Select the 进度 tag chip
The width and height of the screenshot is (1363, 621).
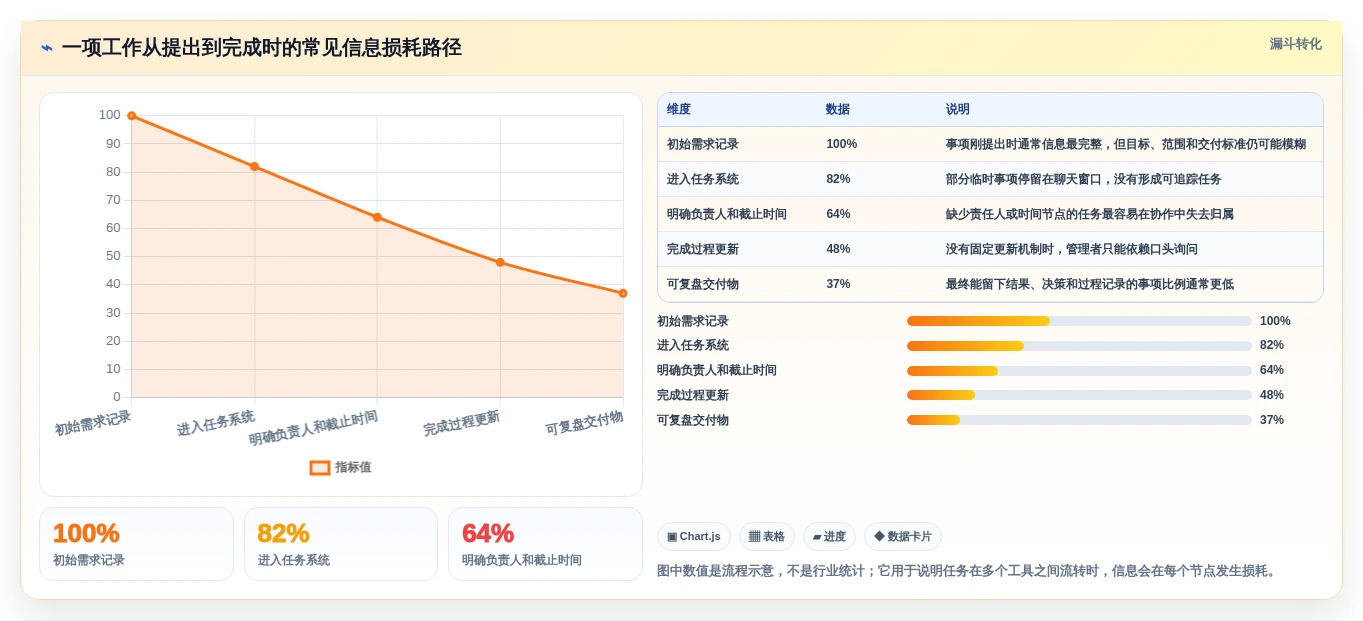(x=829, y=536)
